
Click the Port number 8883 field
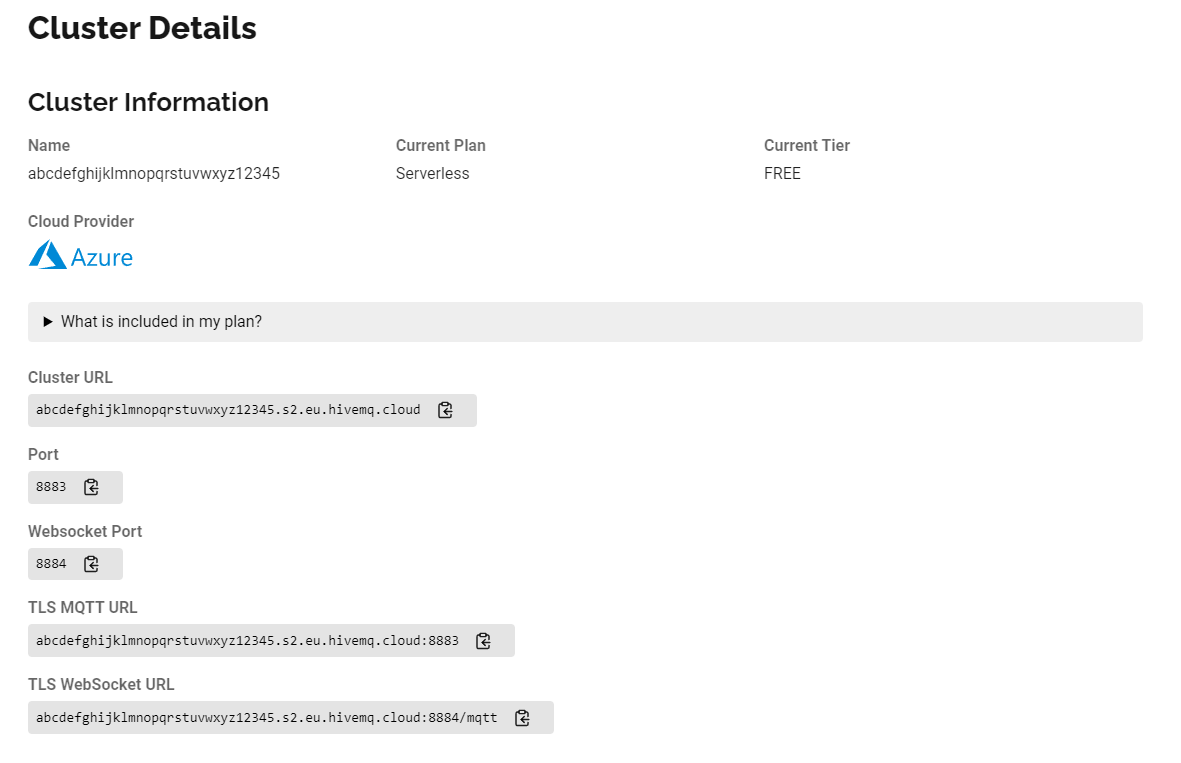pos(51,487)
